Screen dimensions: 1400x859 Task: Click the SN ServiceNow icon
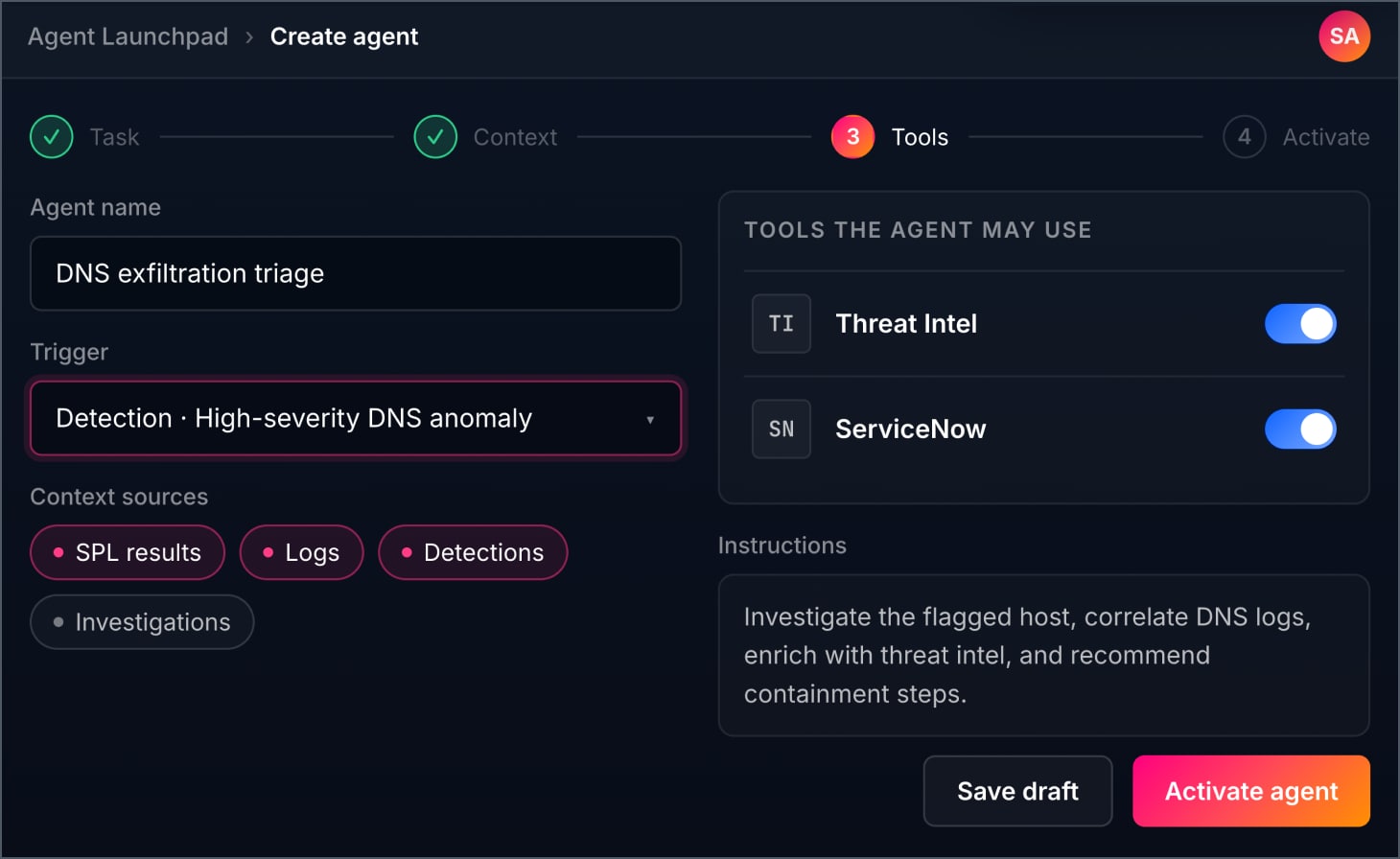[781, 429]
